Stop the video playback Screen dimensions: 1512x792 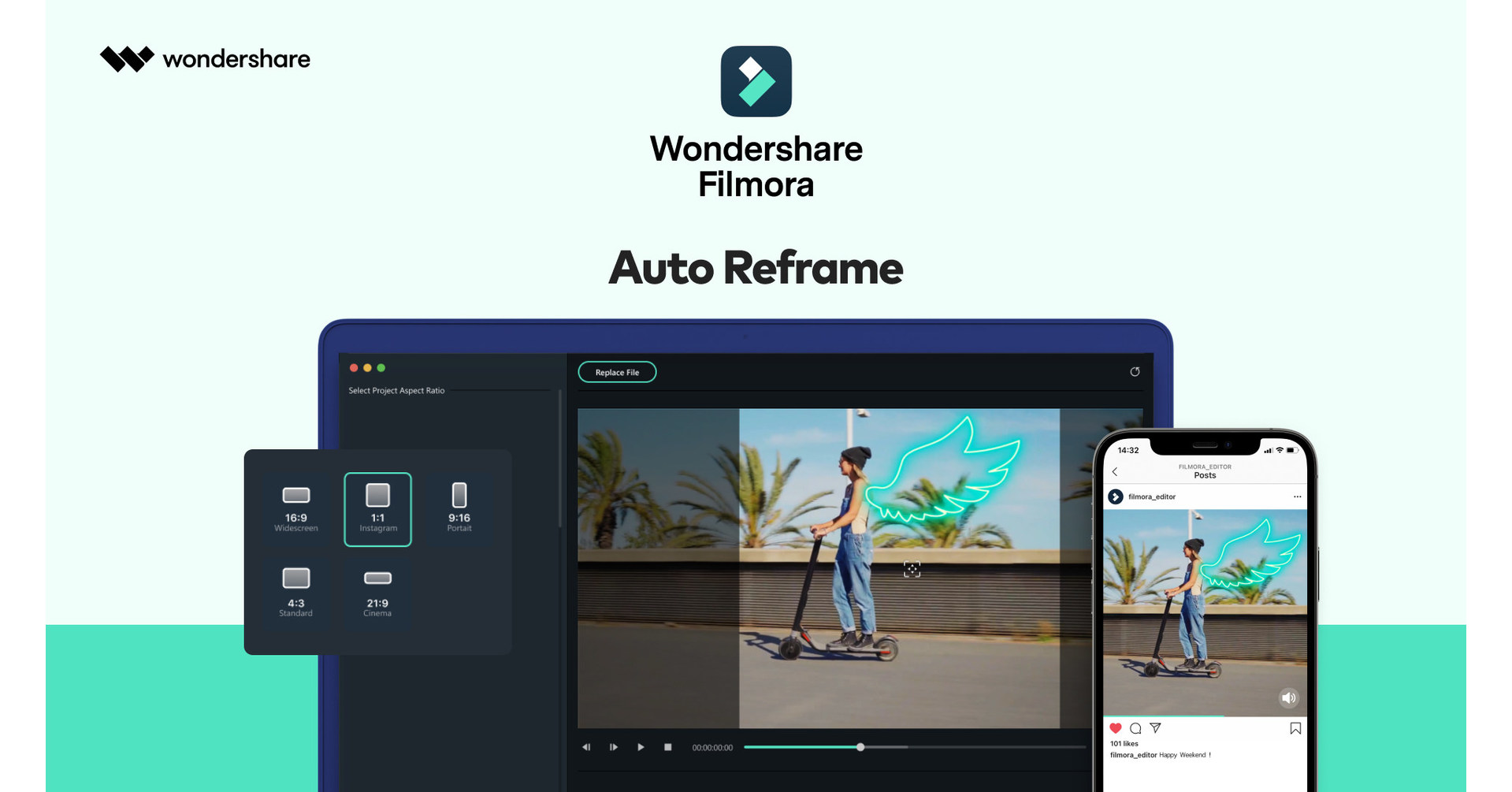(667, 747)
